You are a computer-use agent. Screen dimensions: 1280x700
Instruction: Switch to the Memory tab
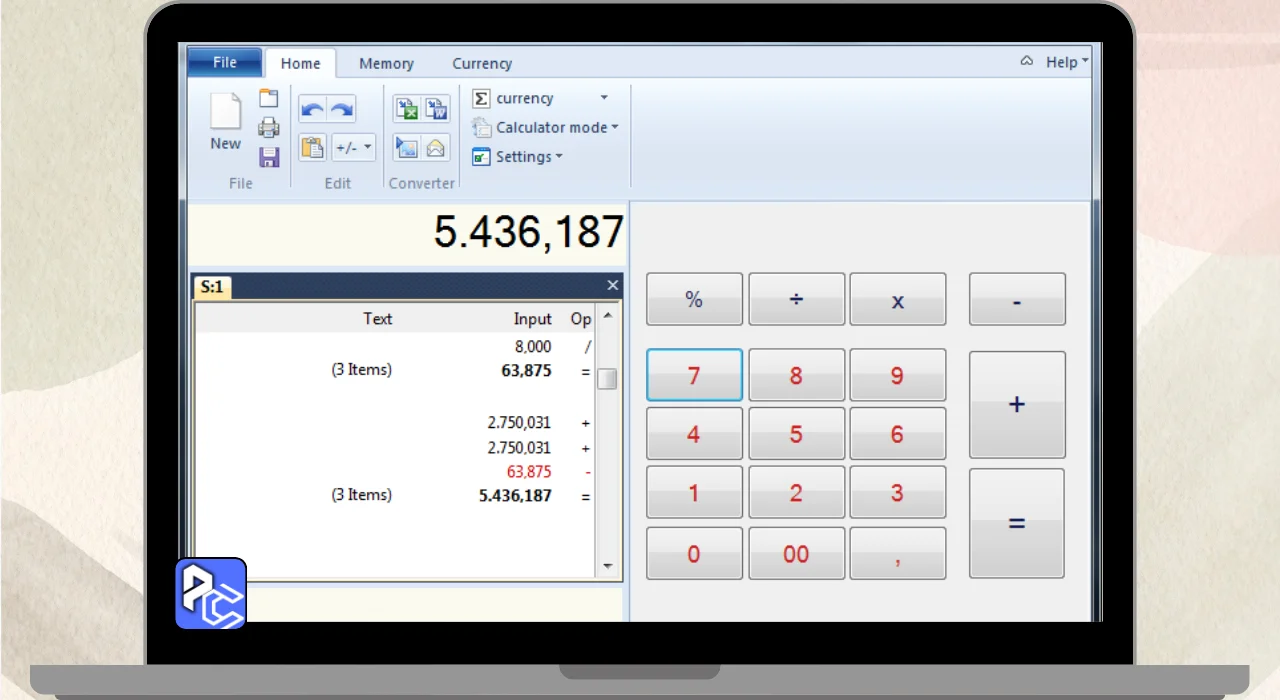[x=386, y=63]
